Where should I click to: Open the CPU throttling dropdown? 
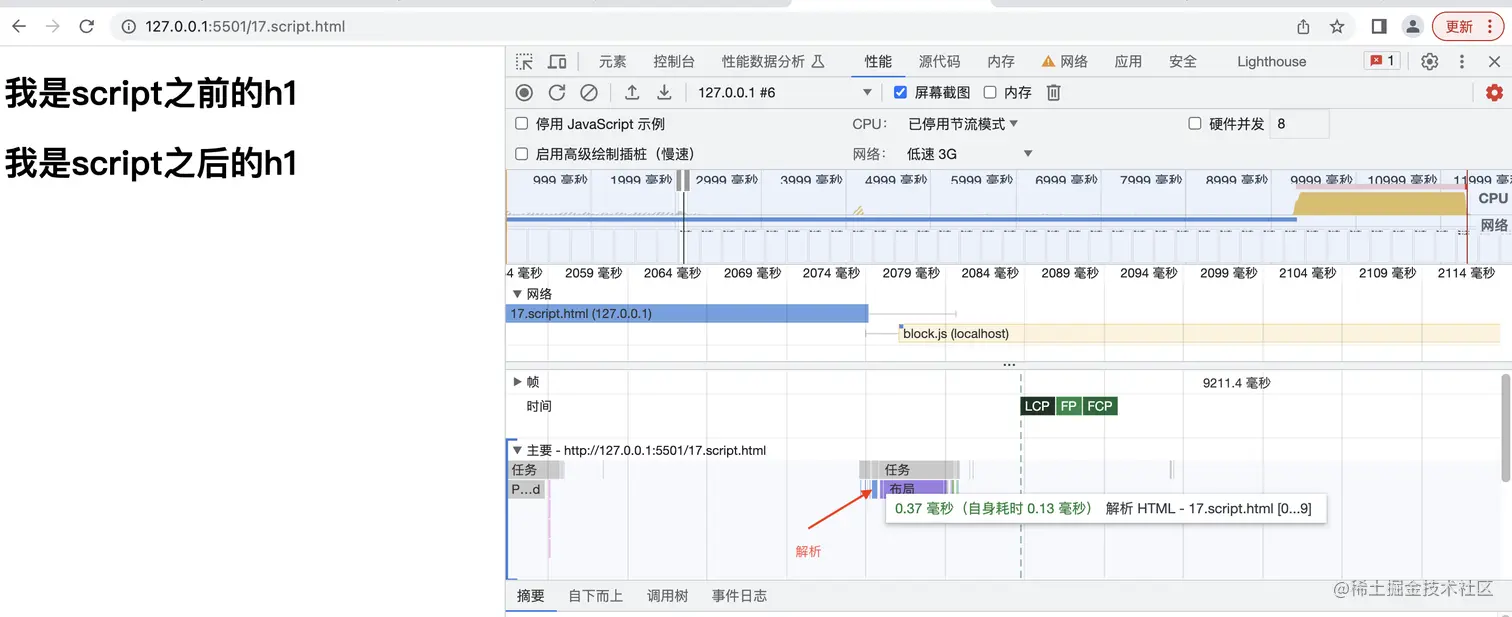(963, 124)
